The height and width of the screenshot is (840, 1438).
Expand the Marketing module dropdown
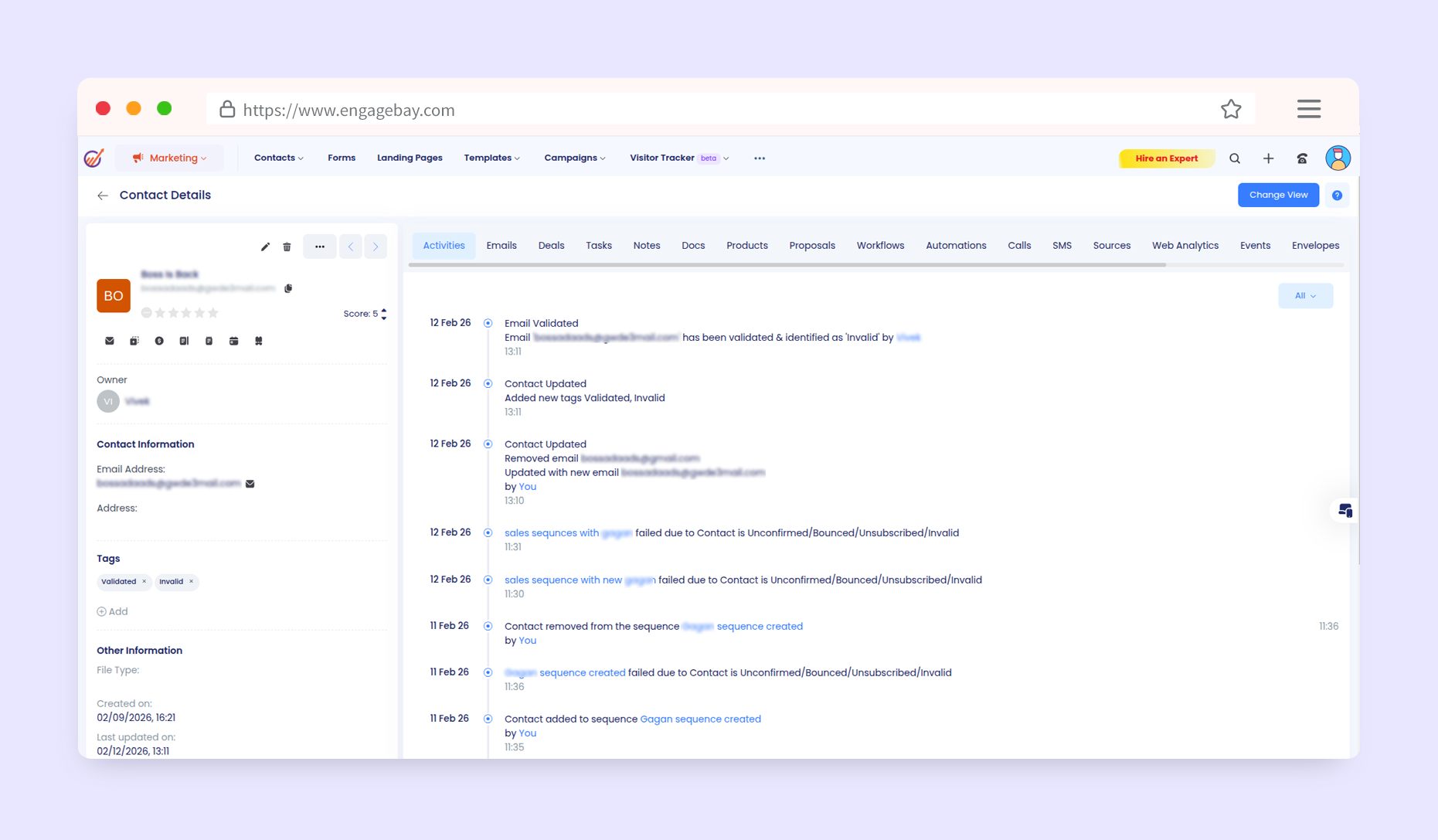pyautogui.click(x=170, y=158)
